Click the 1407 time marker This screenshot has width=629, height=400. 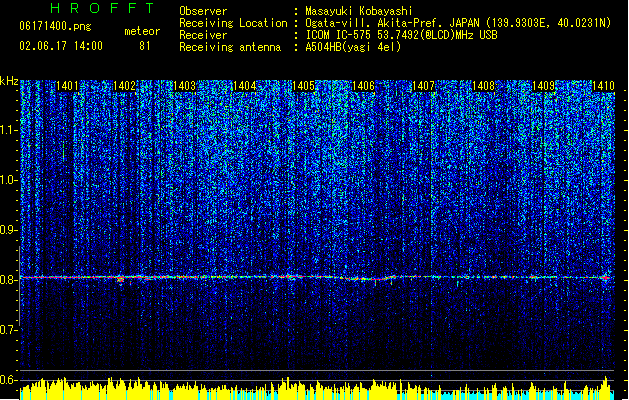424,86
